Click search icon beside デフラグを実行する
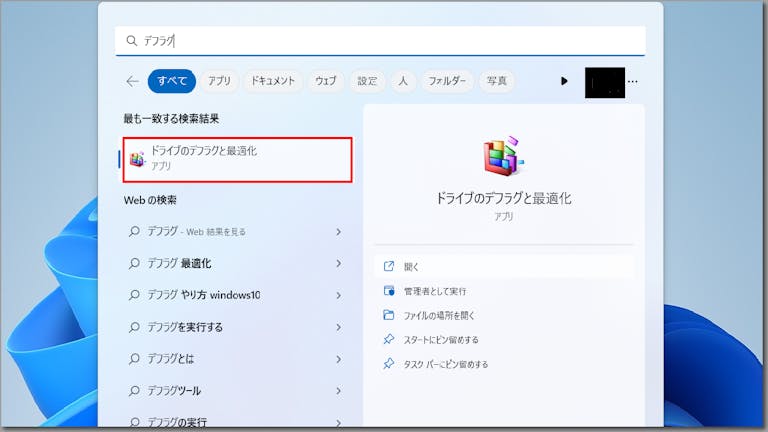Screen dimensions: 768x432 point(134,327)
